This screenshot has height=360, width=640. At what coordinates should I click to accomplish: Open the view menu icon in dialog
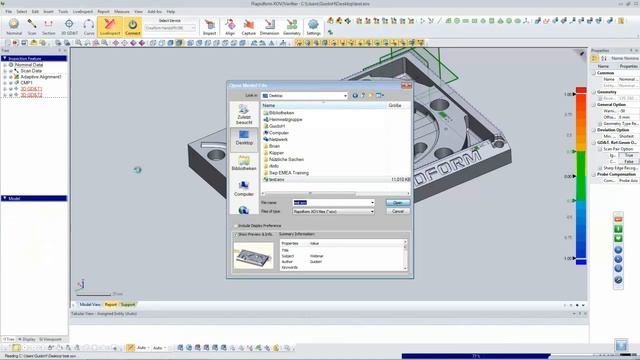pyautogui.click(x=380, y=96)
